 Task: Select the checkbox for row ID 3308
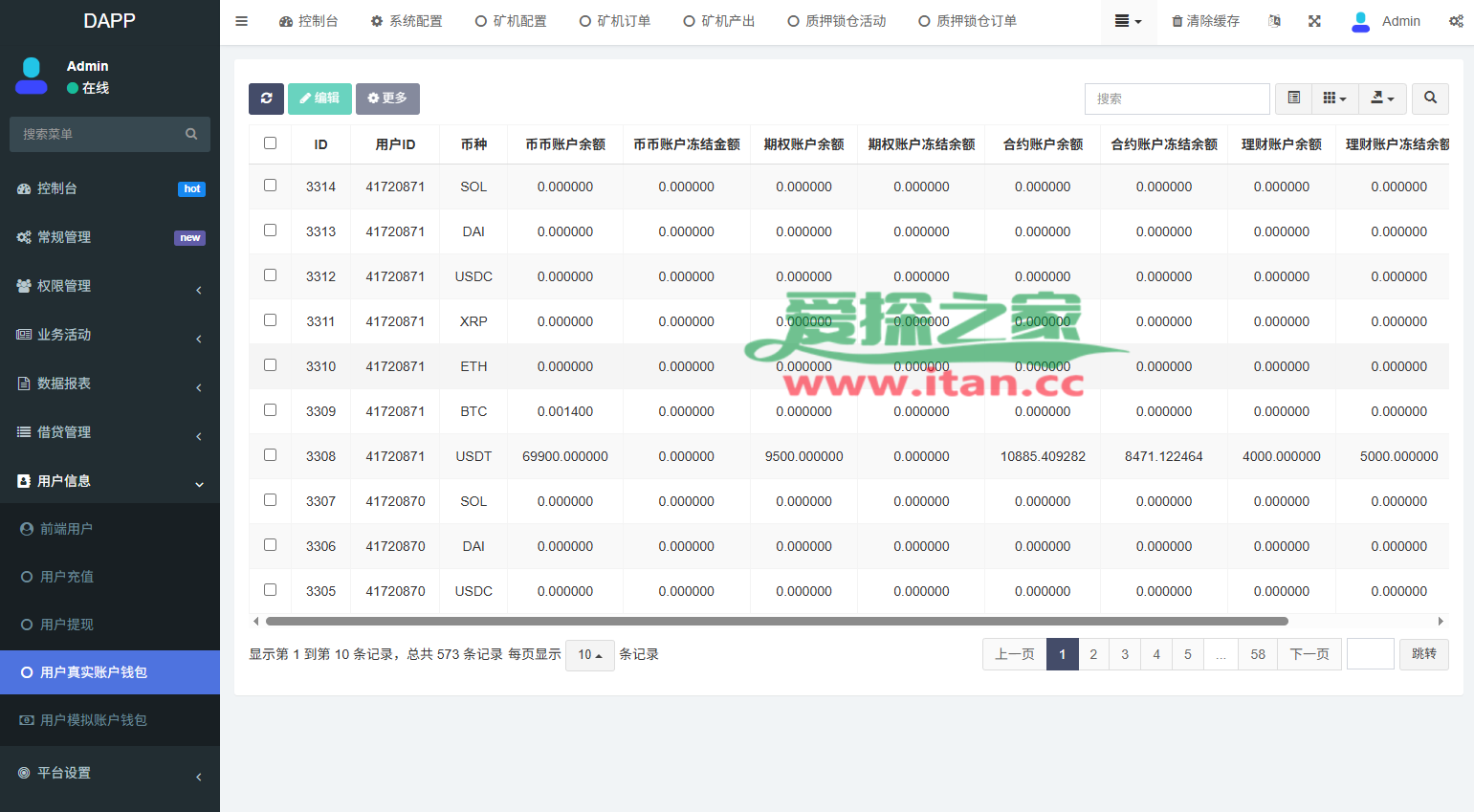click(271, 455)
